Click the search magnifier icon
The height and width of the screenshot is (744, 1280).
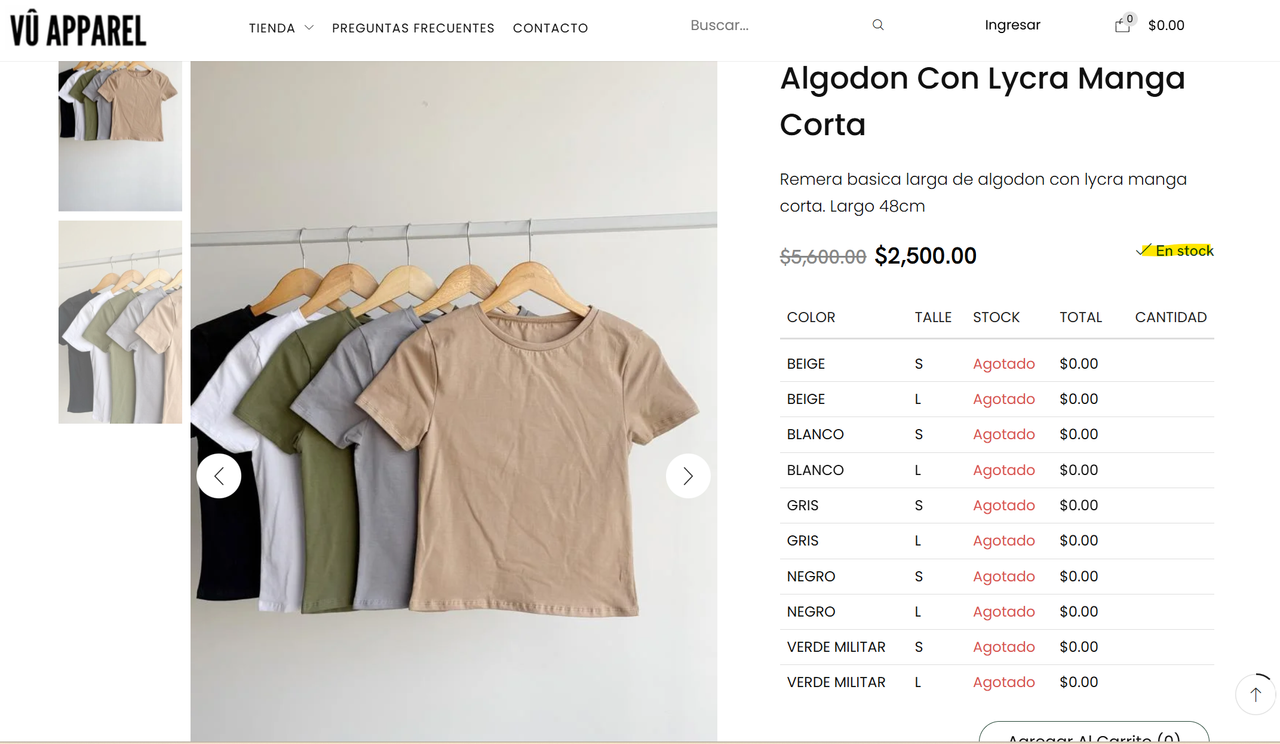click(878, 25)
